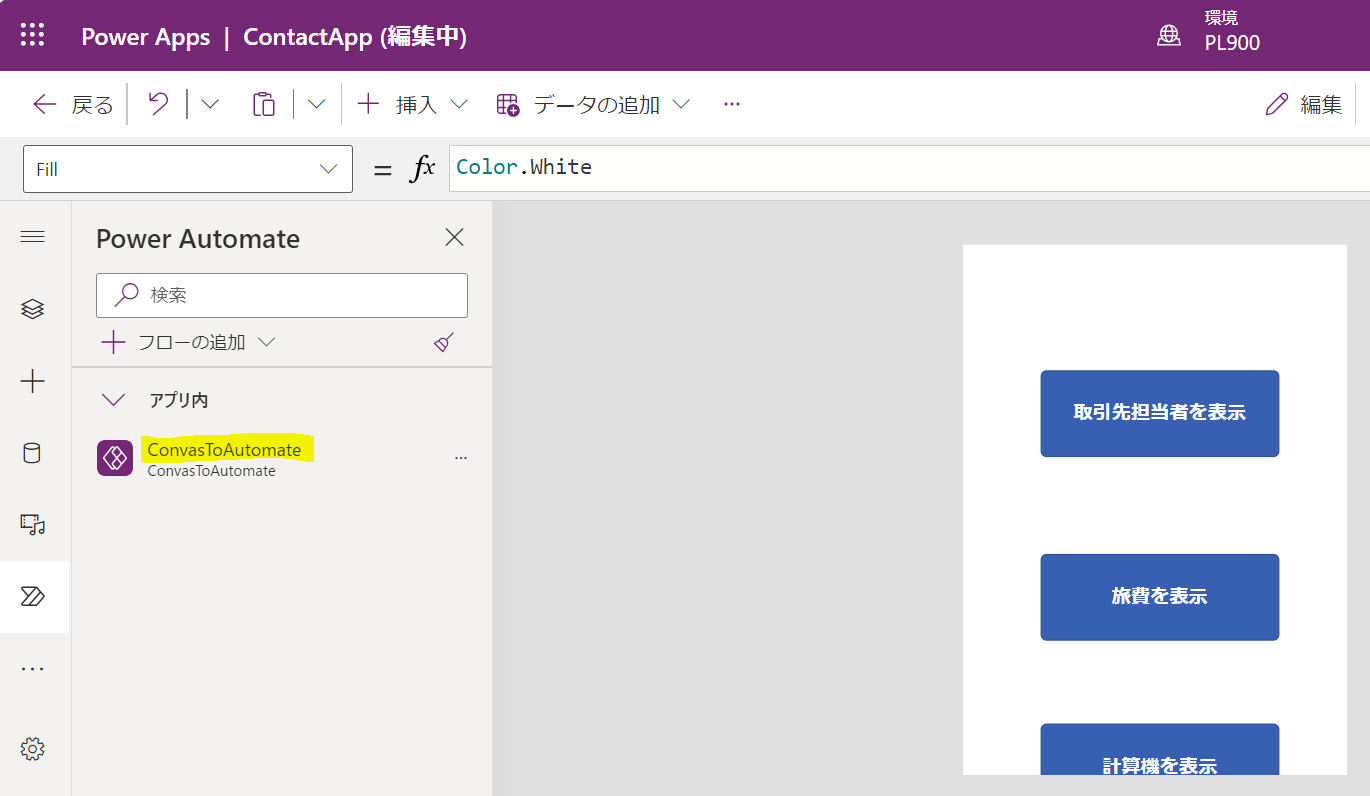
Task: Click the 旅費を表示 button
Action: pos(1160,597)
